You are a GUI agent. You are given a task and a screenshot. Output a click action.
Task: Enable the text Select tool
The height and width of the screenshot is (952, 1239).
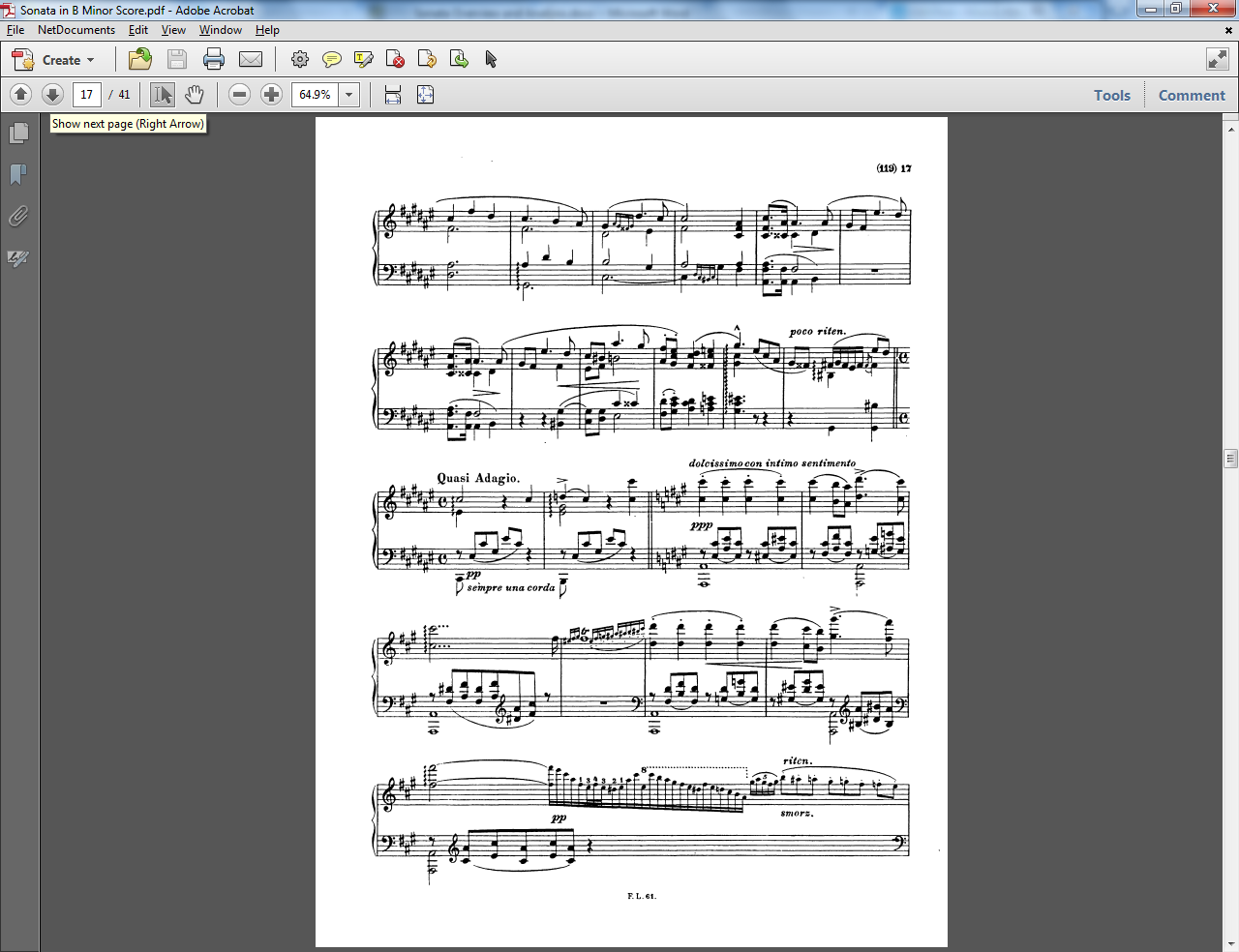click(x=162, y=95)
